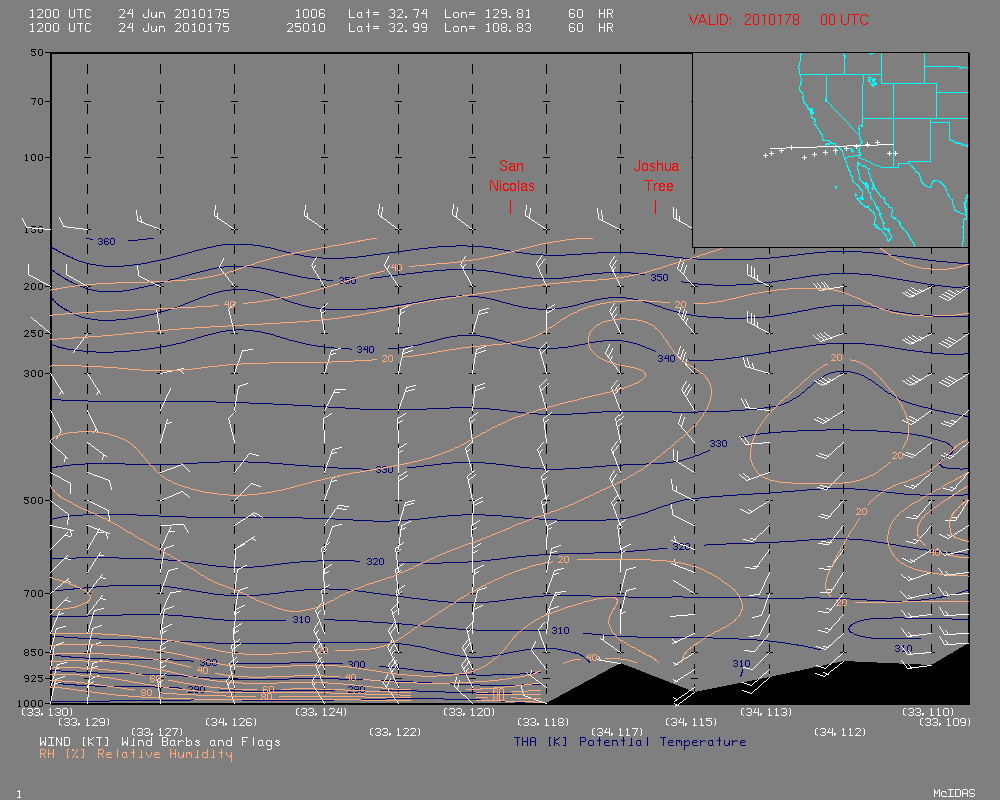
Task: Click the 70 pressure level axis label
Action: [x=37, y=101]
